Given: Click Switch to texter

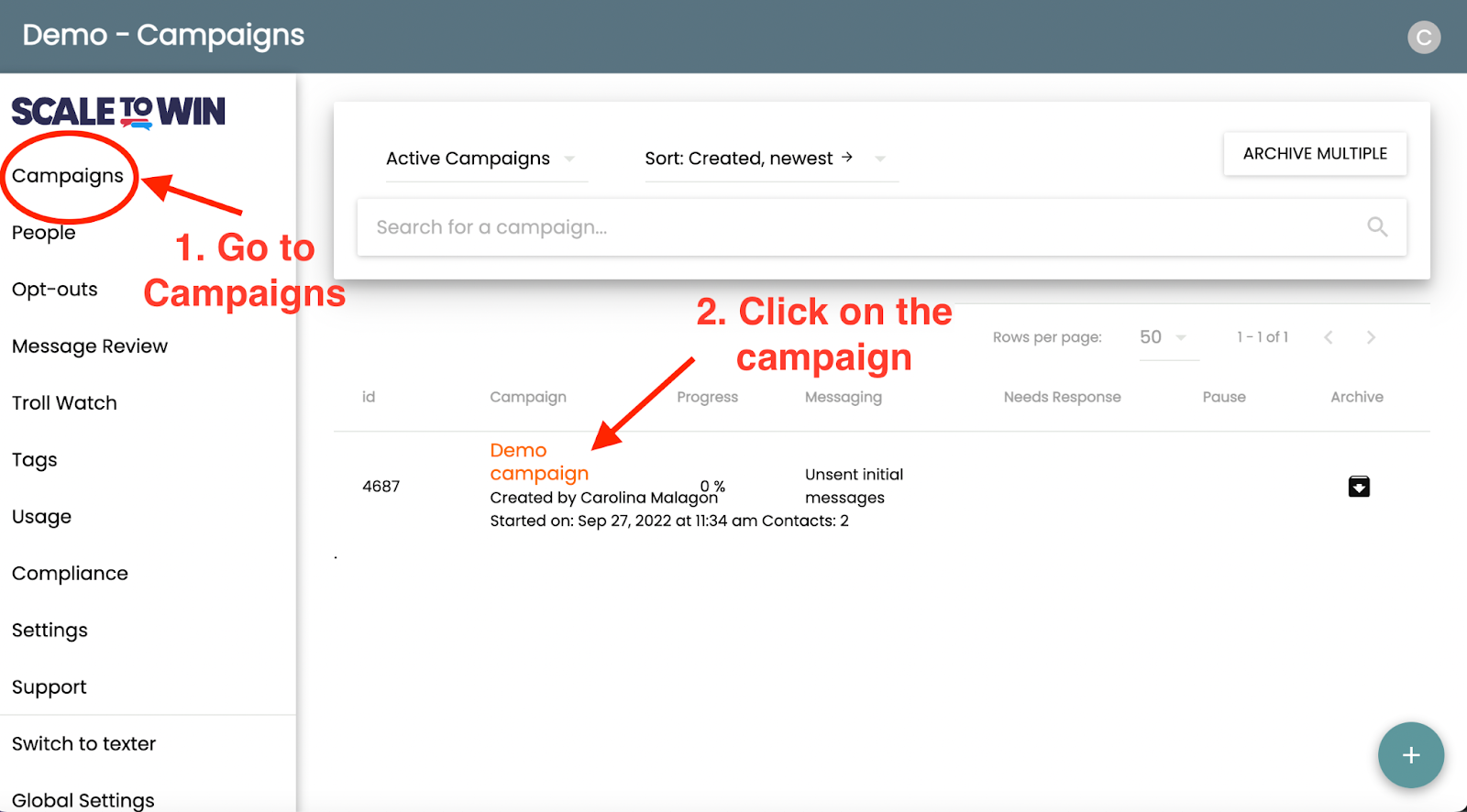Looking at the screenshot, I should coord(83,744).
